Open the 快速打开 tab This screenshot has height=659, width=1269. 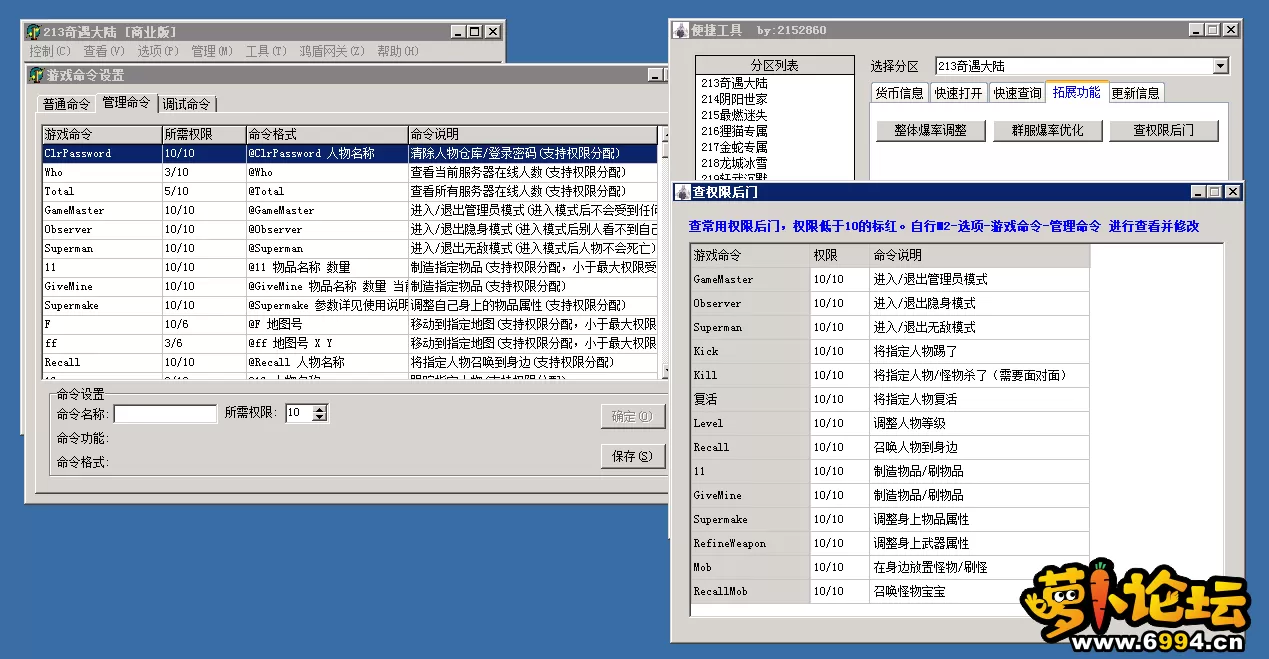(x=958, y=93)
